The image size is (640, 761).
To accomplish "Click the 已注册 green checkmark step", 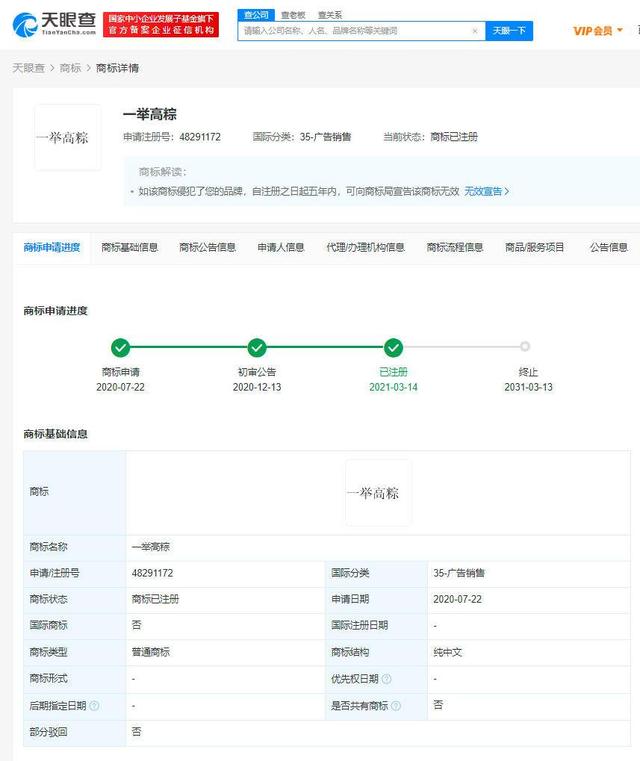I will 393,348.
